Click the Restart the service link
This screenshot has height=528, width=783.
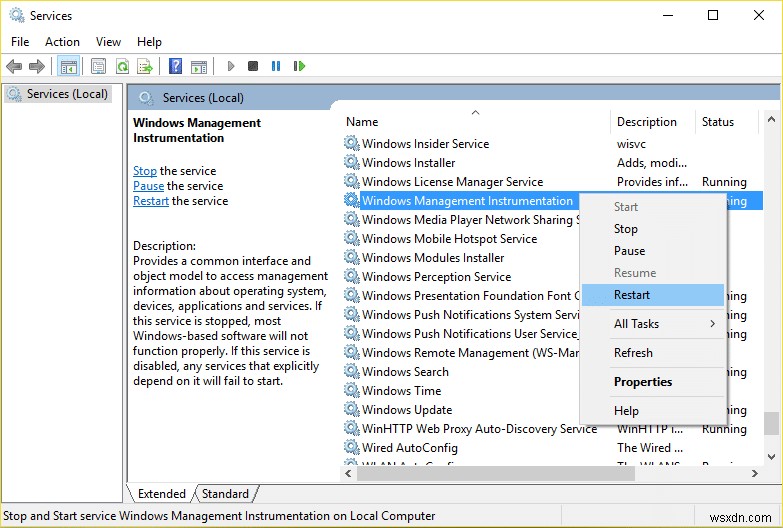151,201
